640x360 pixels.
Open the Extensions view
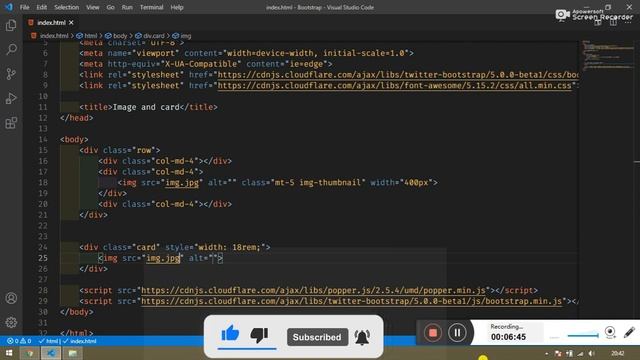click(x=11, y=123)
